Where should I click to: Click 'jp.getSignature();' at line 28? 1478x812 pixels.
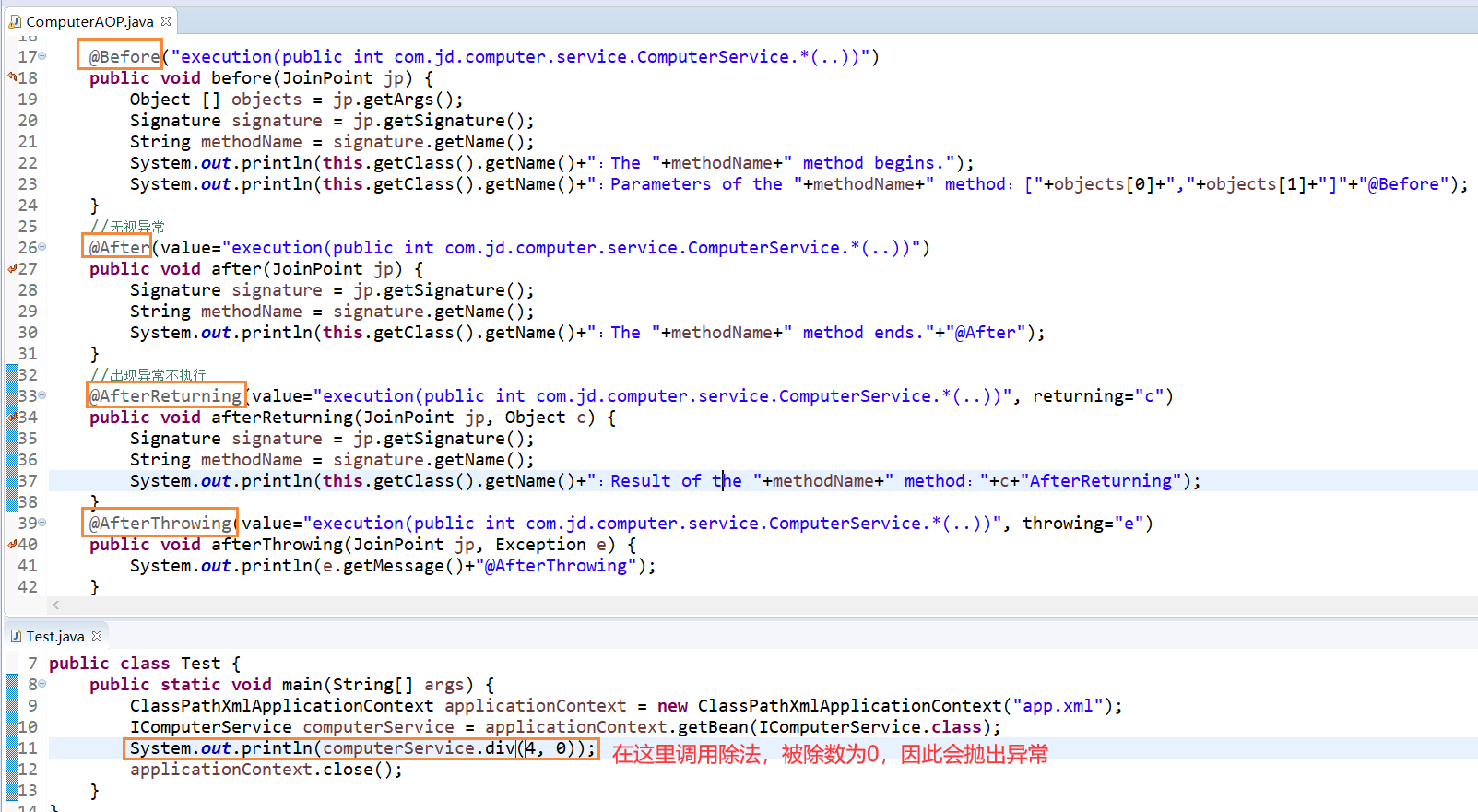point(443,290)
